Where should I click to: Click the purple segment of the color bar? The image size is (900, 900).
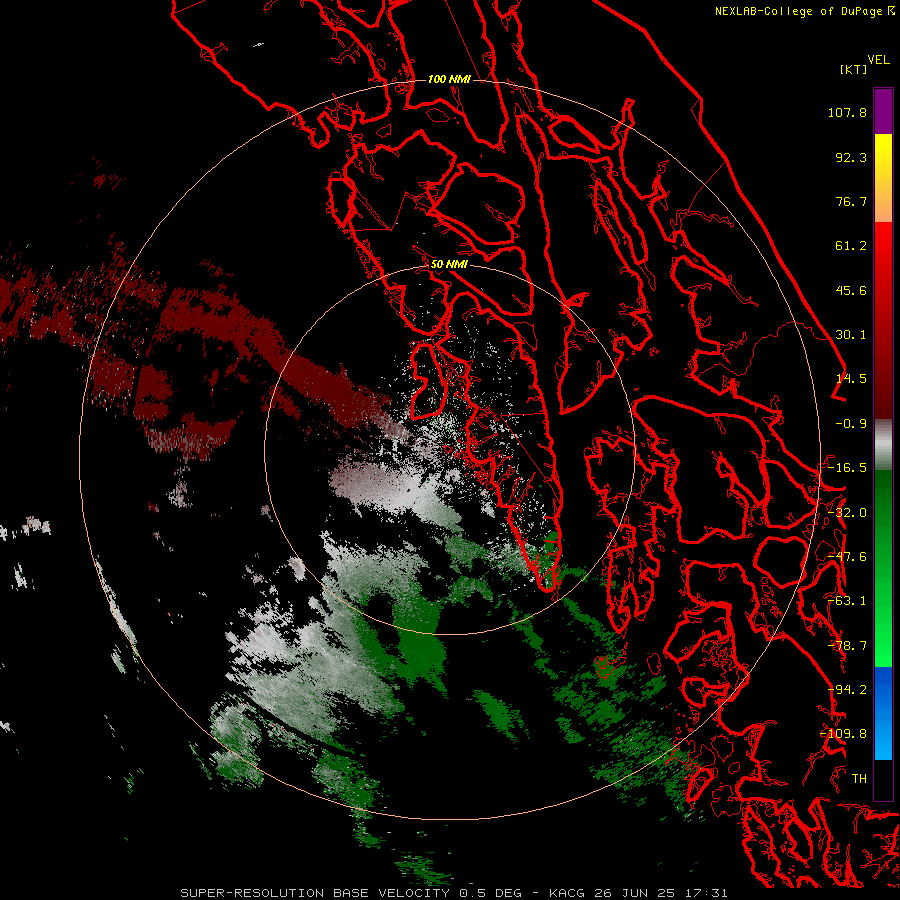(x=883, y=111)
